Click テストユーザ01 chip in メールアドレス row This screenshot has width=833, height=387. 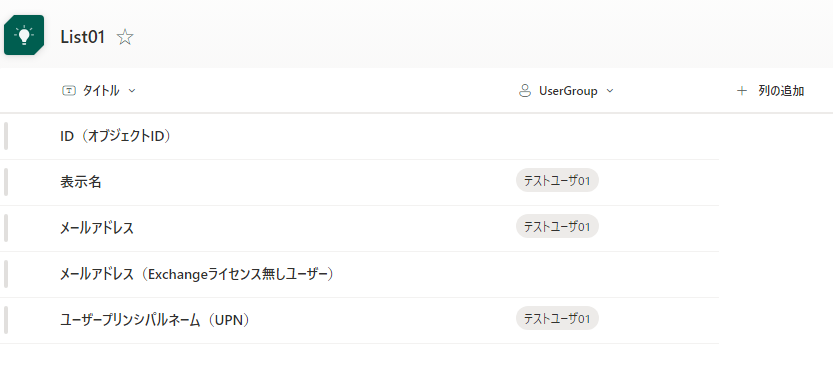click(557, 227)
